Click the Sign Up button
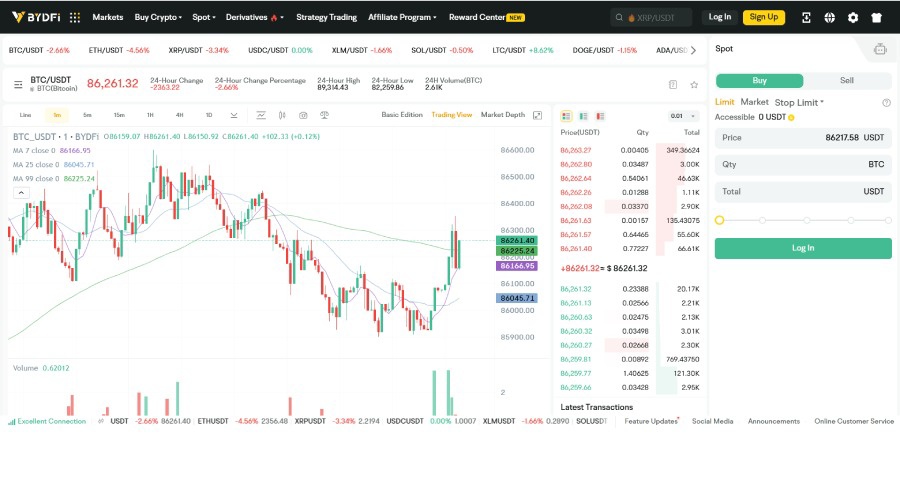 click(x=763, y=17)
